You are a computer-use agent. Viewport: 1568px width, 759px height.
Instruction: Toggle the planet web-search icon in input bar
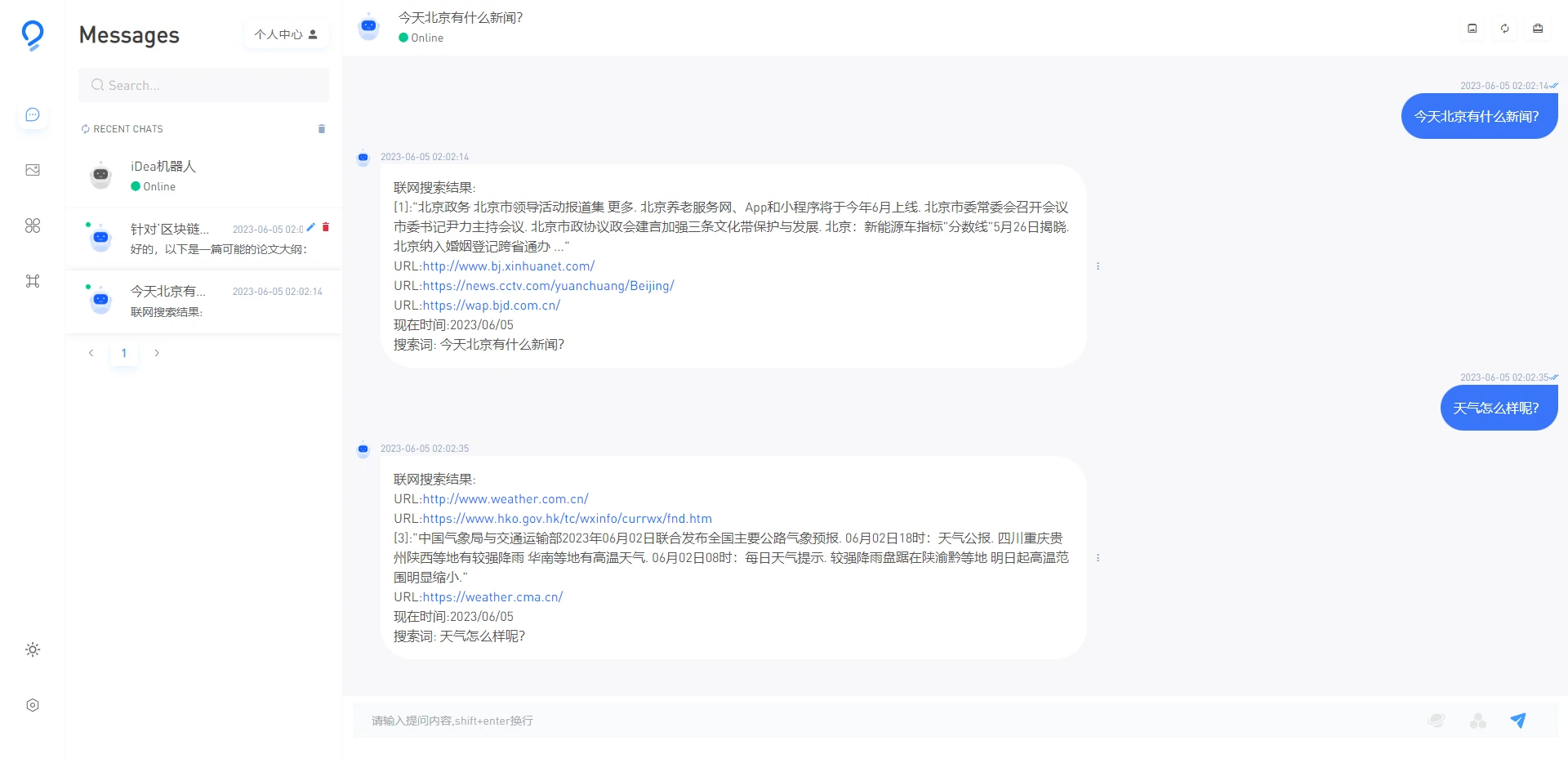pyautogui.click(x=1436, y=720)
